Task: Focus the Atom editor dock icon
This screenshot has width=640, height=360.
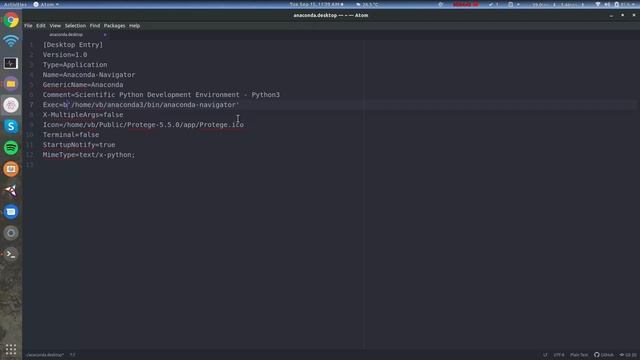Action: click(11, 105)
